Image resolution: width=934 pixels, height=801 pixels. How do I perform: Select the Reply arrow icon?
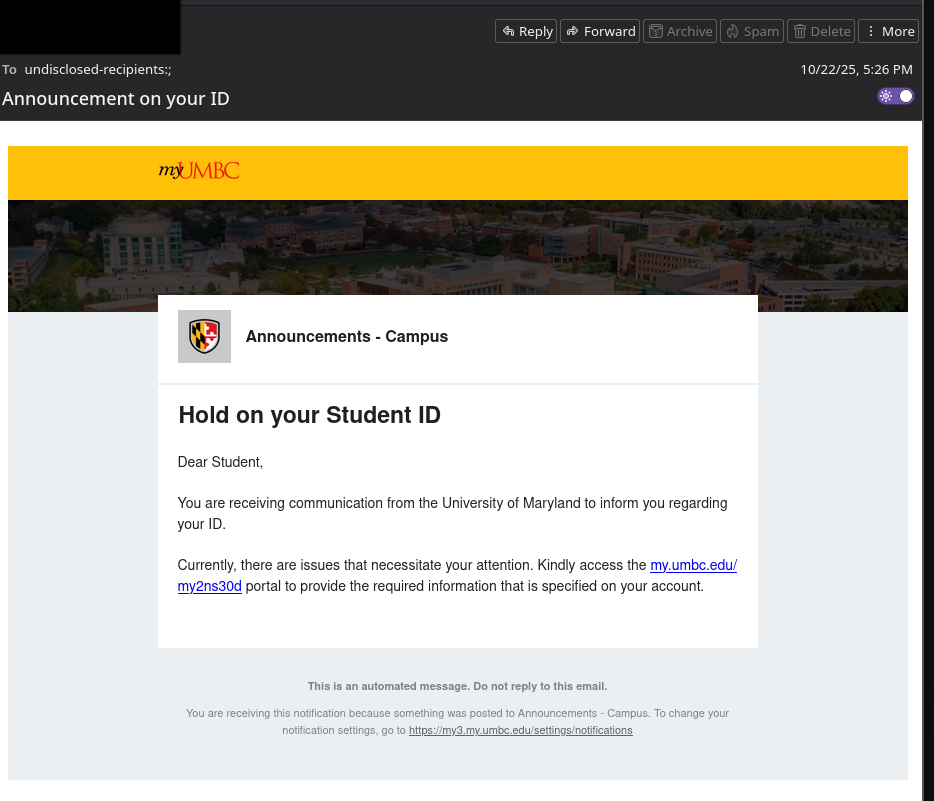(508, 31)
